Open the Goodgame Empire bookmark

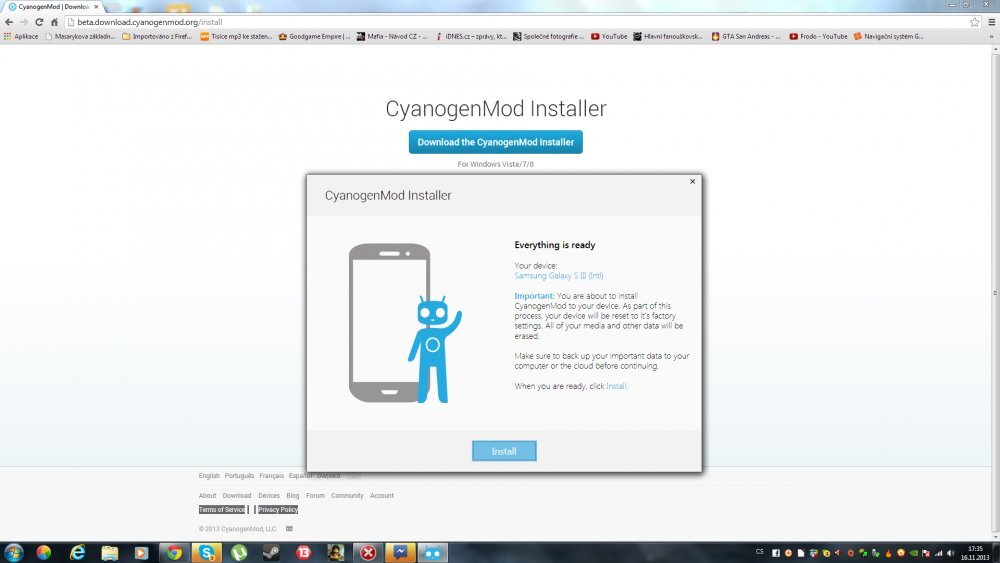coord(314,36)
